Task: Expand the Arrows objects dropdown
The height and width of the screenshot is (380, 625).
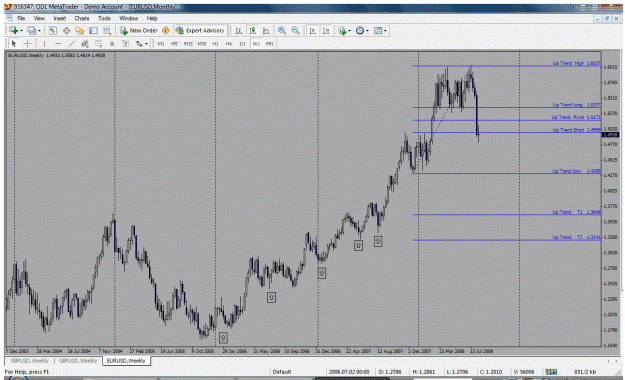Action: pos(146,43)
